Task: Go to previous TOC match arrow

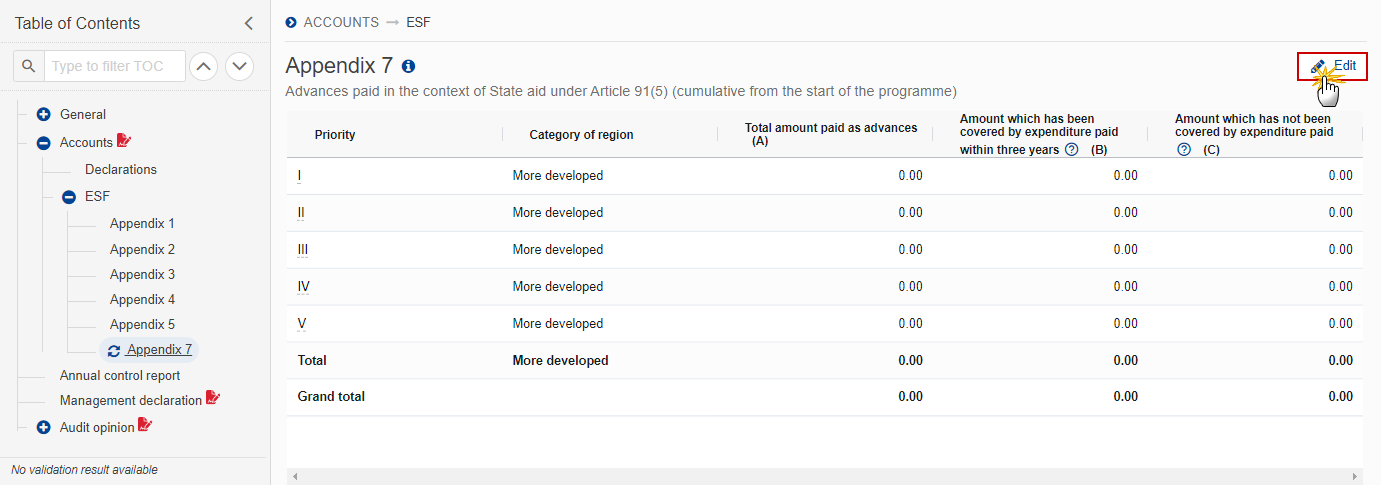Action: 203,66
